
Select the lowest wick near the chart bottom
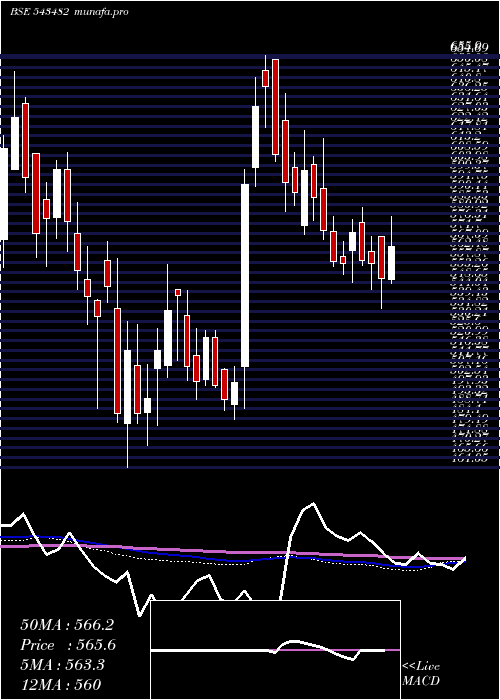click(x=127, y=446)
